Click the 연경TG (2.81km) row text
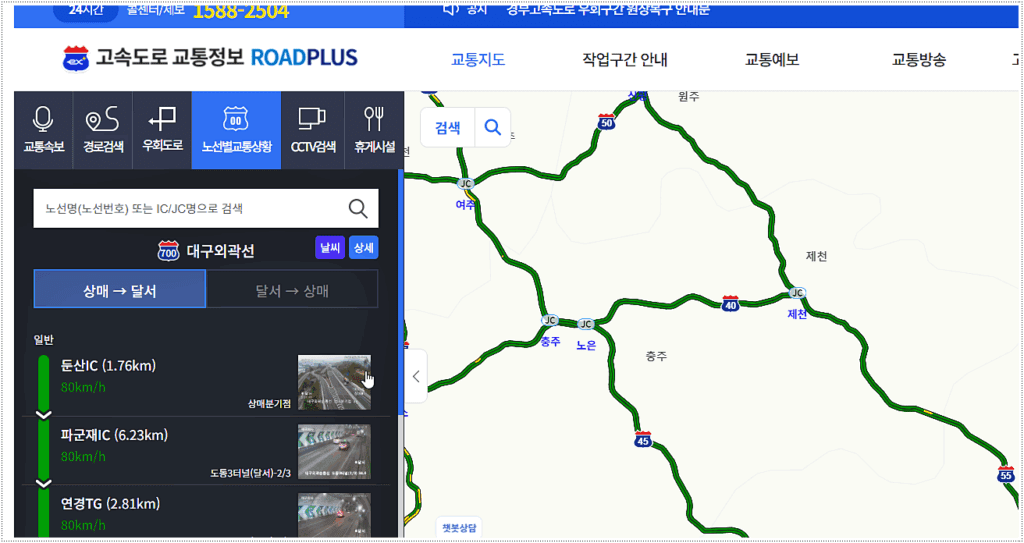 tap(110, 504)
